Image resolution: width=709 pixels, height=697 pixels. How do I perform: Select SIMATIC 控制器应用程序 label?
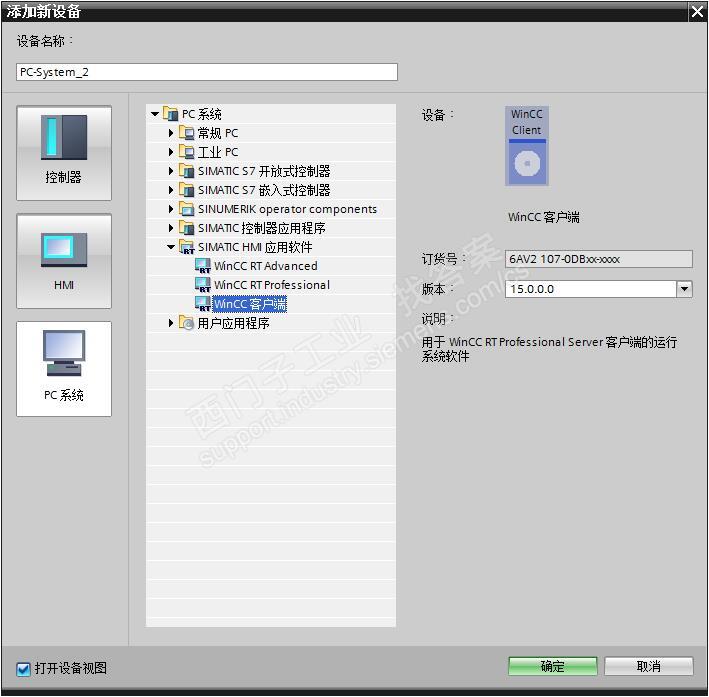(x=261, y=228)
